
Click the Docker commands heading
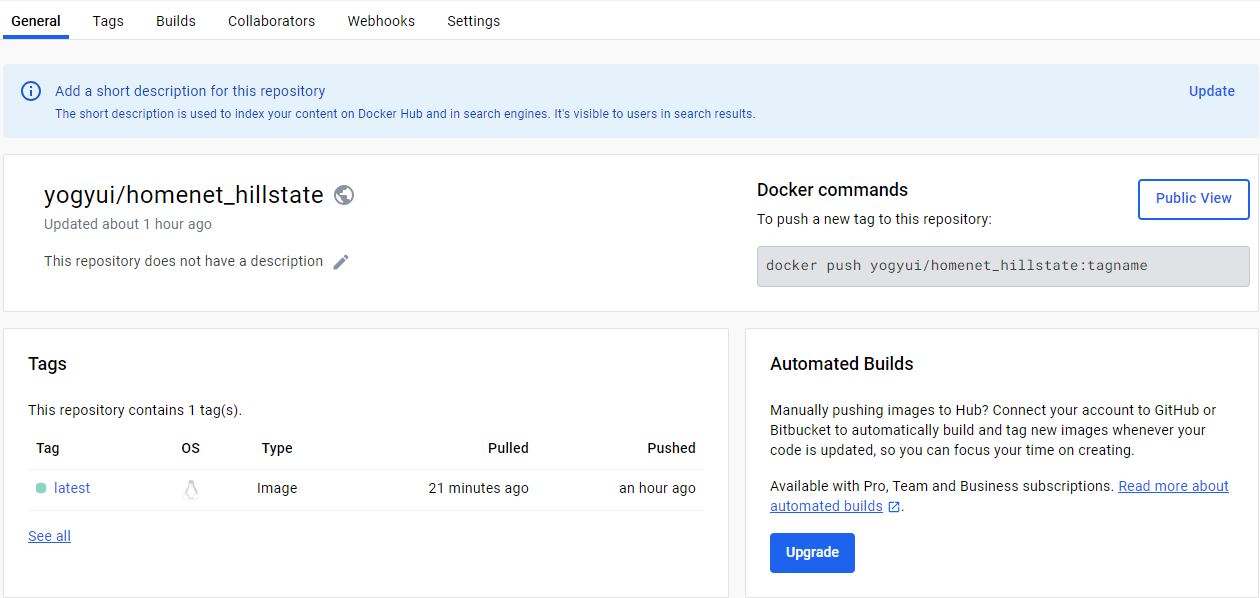coord(832,190)
